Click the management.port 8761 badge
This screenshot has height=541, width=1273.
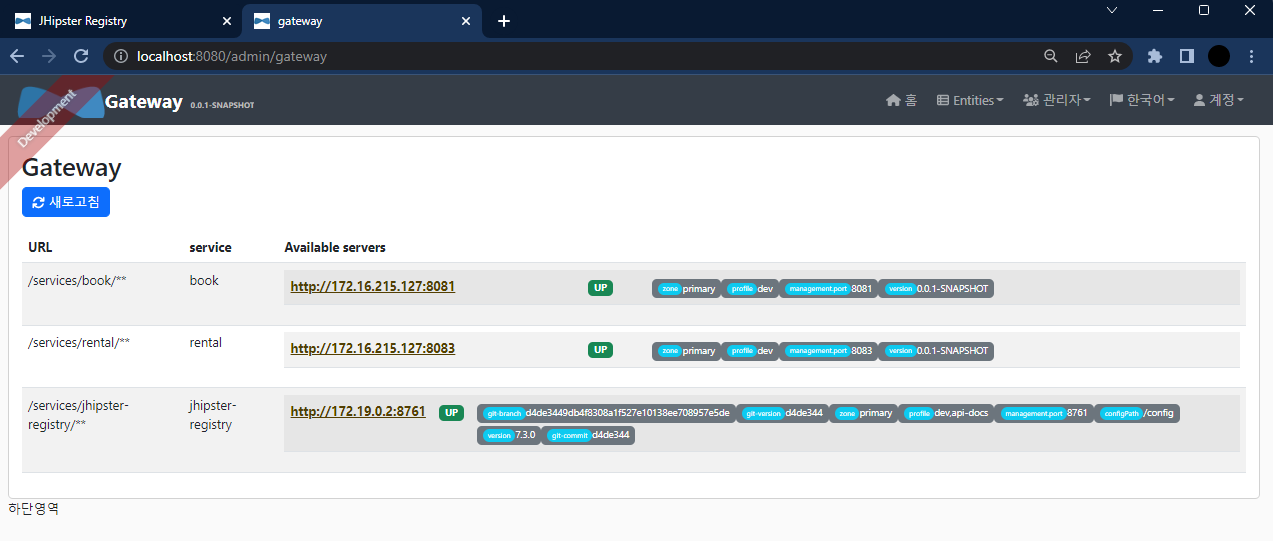click(1044, 412)
